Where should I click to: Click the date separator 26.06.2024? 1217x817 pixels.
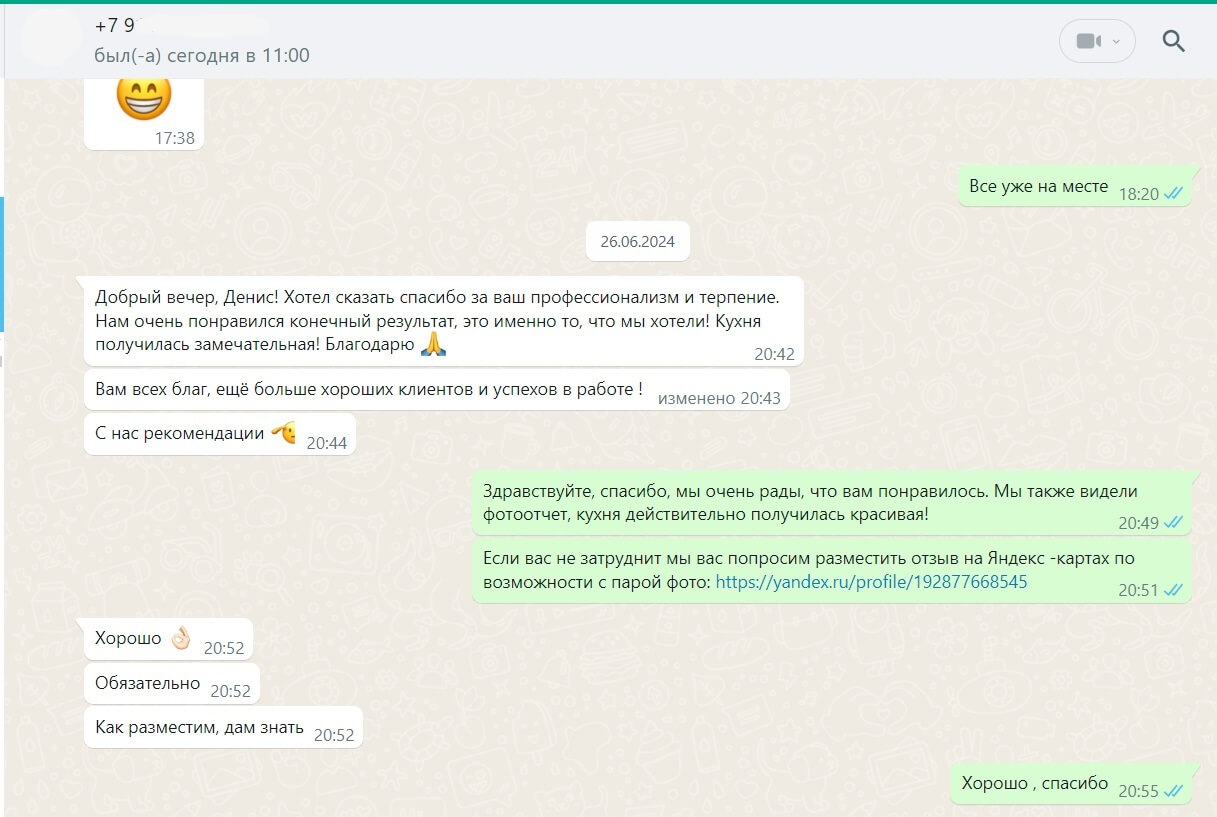637,241
